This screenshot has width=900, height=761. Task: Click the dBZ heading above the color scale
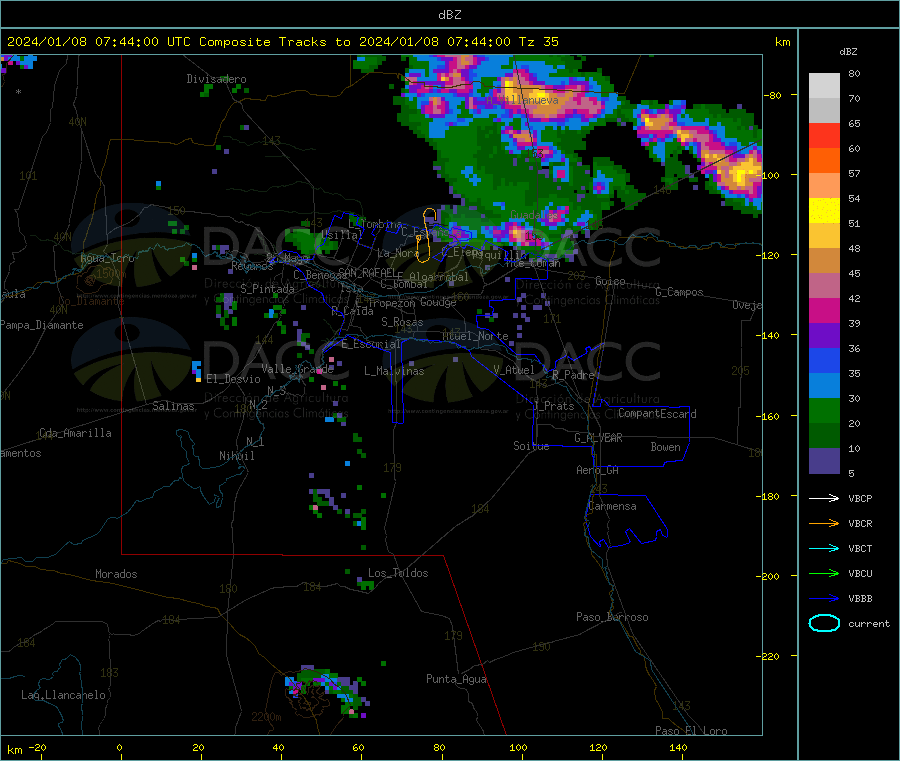(848, 52)
